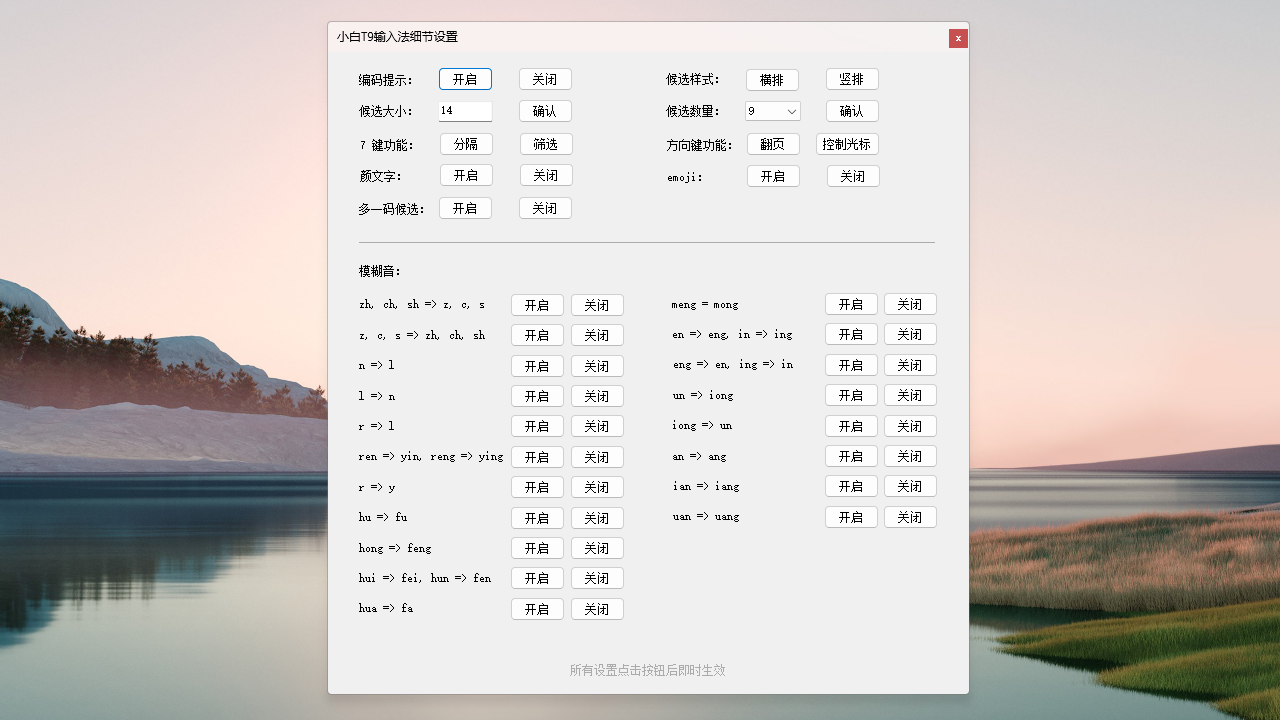The height and width of the screenshot is (720, 1280).
Task: Open the 候选数量 dropdown
Action: (x=773, y=111)
